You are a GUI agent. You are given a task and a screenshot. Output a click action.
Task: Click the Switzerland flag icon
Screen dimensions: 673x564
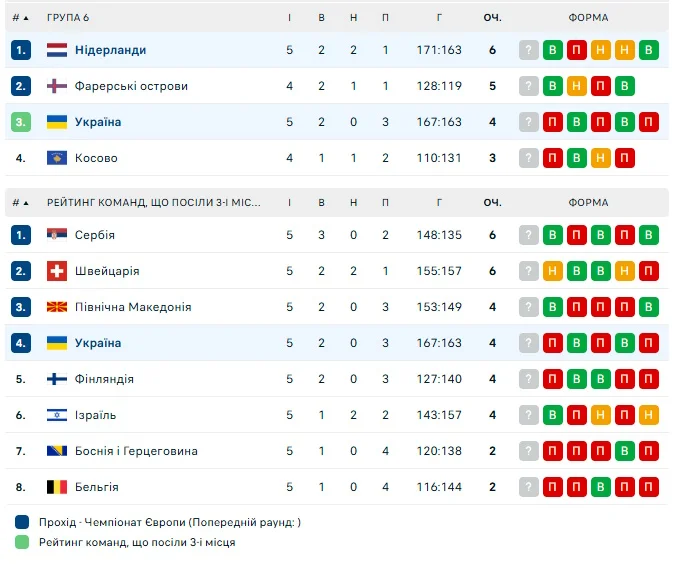point(56,271)
